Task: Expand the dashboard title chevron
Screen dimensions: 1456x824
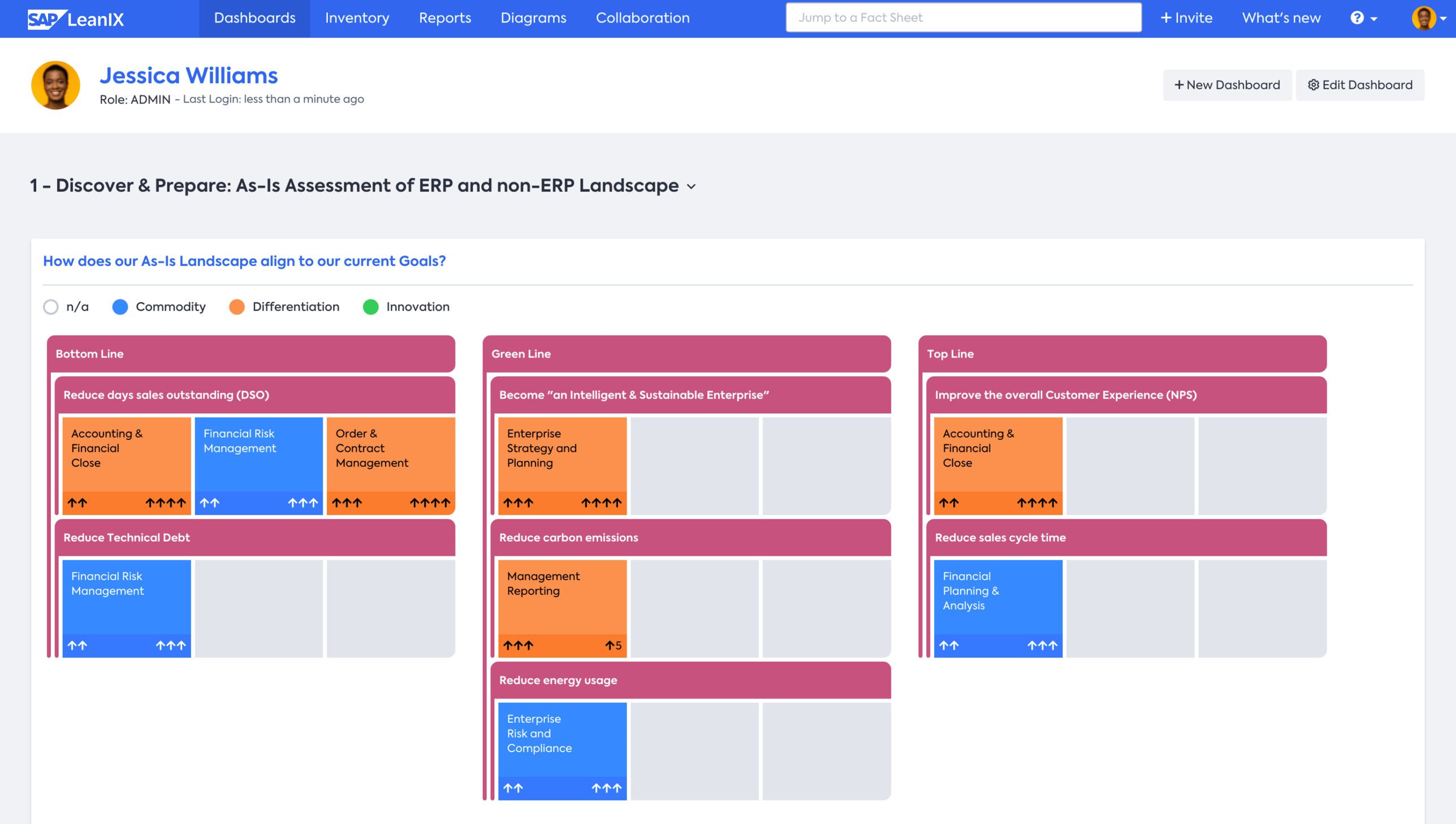Action: (691, 187)
